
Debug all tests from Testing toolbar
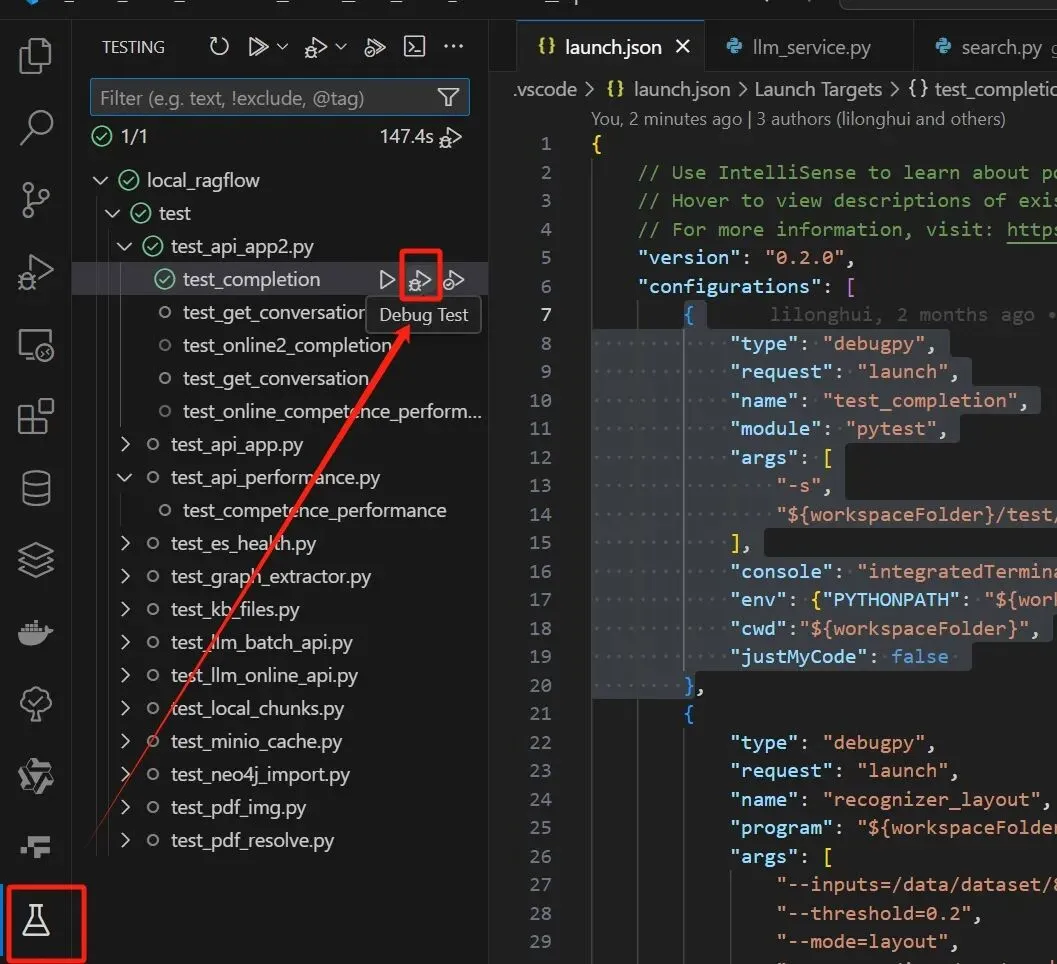tap(315, 47)
